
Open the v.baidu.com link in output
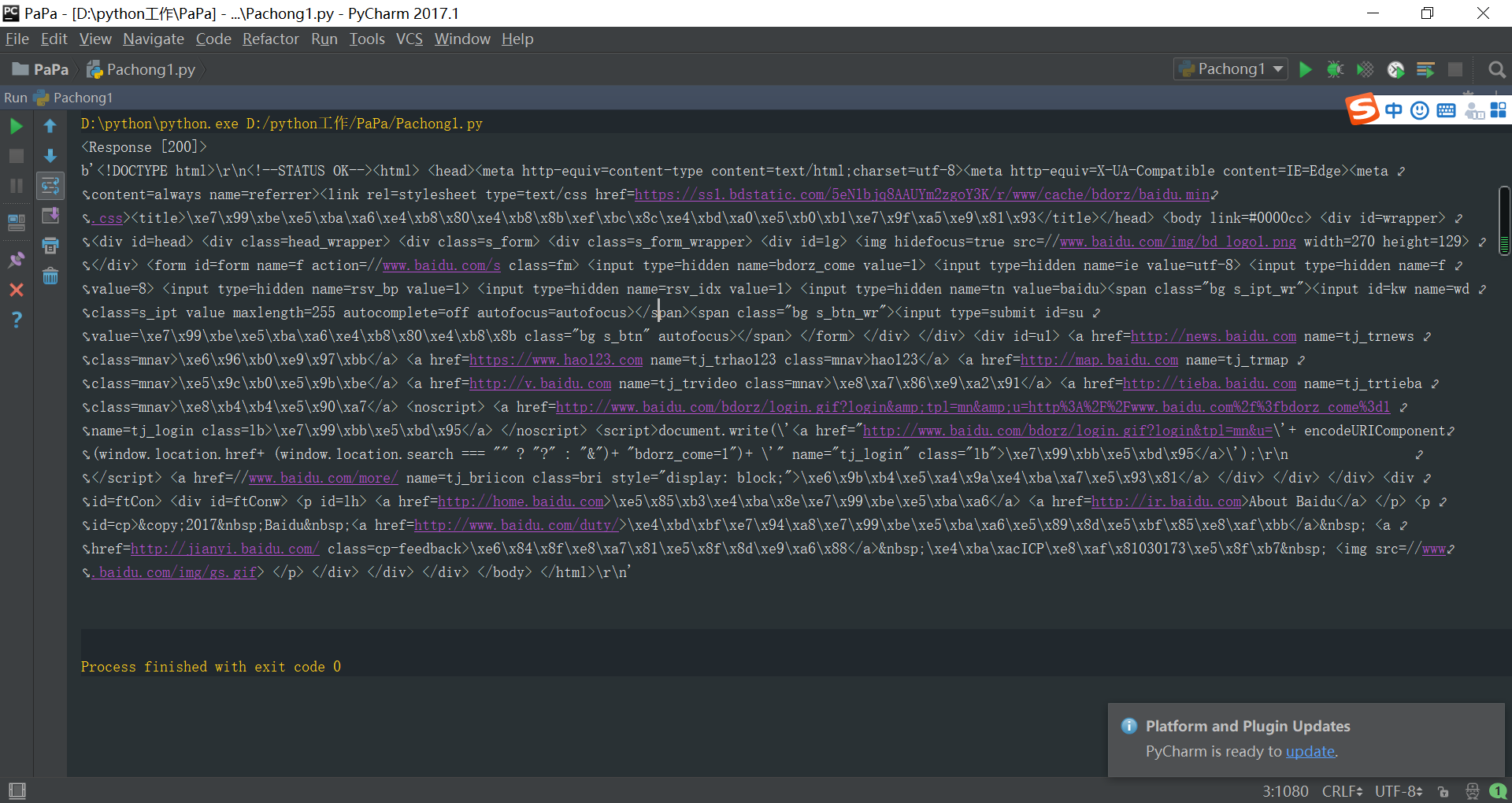(540, 383)
